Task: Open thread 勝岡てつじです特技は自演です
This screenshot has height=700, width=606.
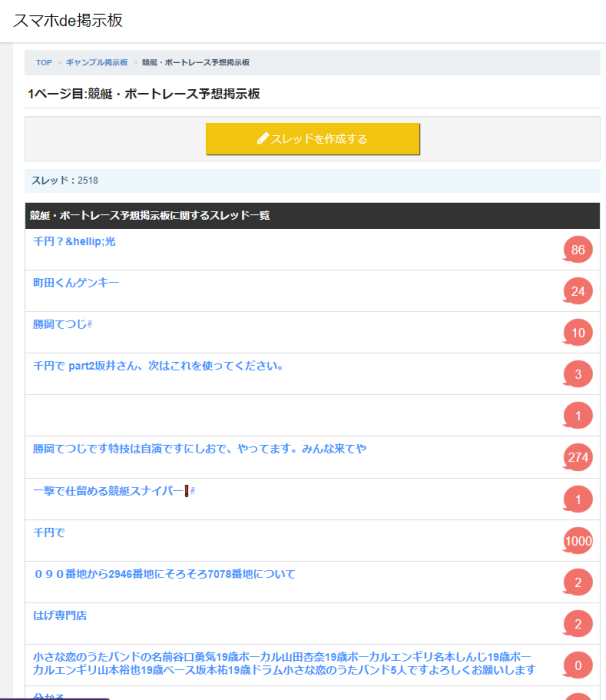Action: [199, 449]
